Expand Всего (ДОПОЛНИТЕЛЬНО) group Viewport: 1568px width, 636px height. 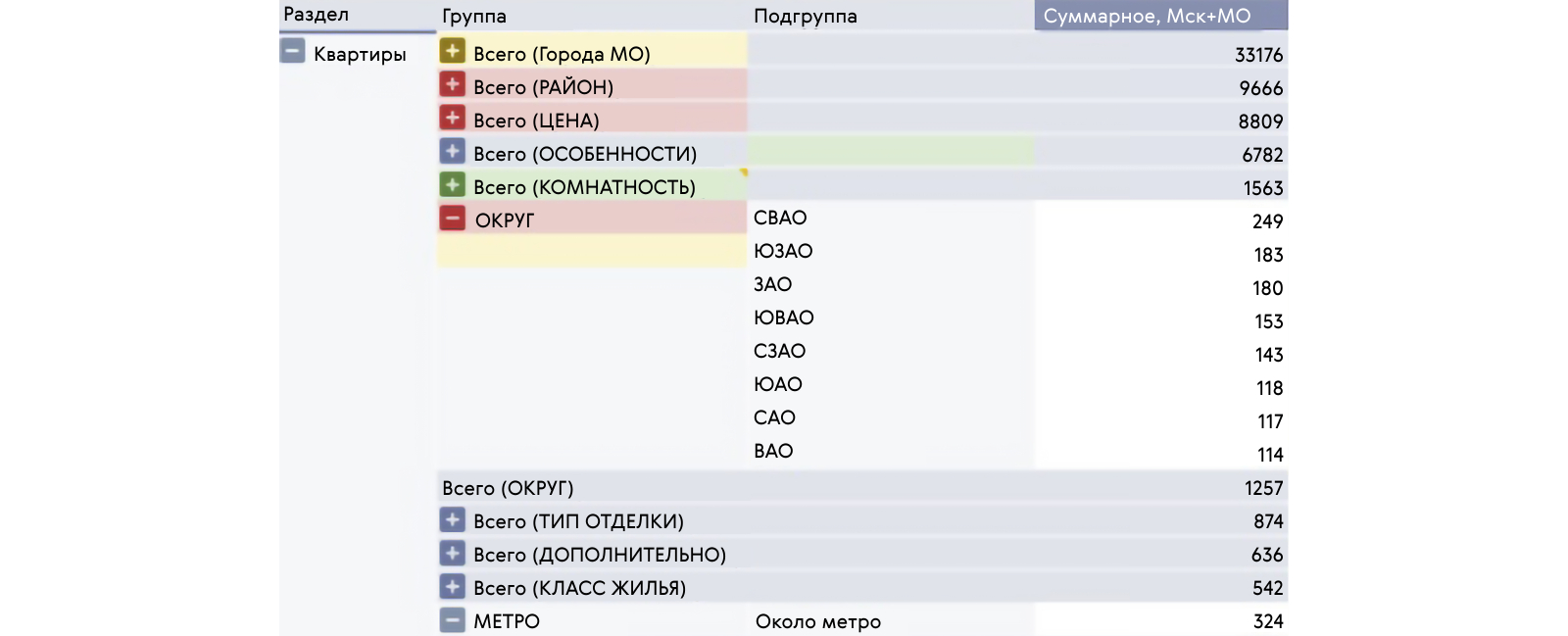tap(452, 554)
